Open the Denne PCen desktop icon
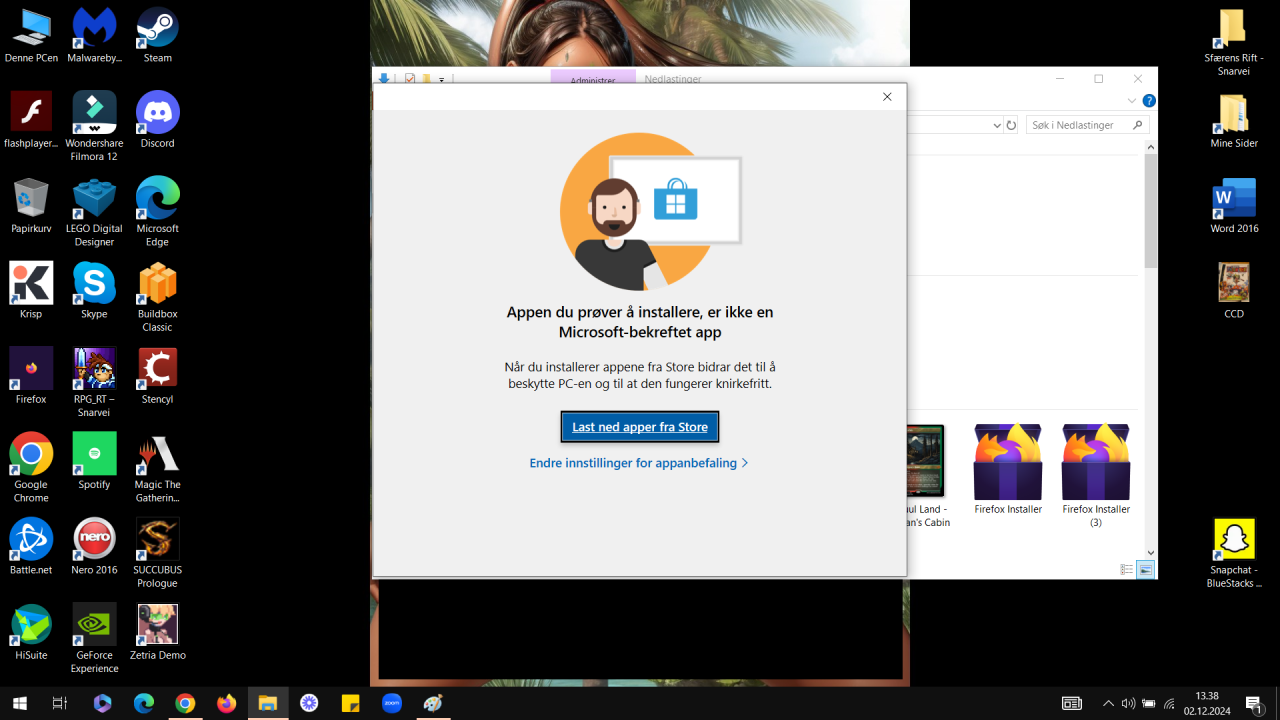Image resolution: width=1280 pixels, height=720 pixels. point(31,37)
